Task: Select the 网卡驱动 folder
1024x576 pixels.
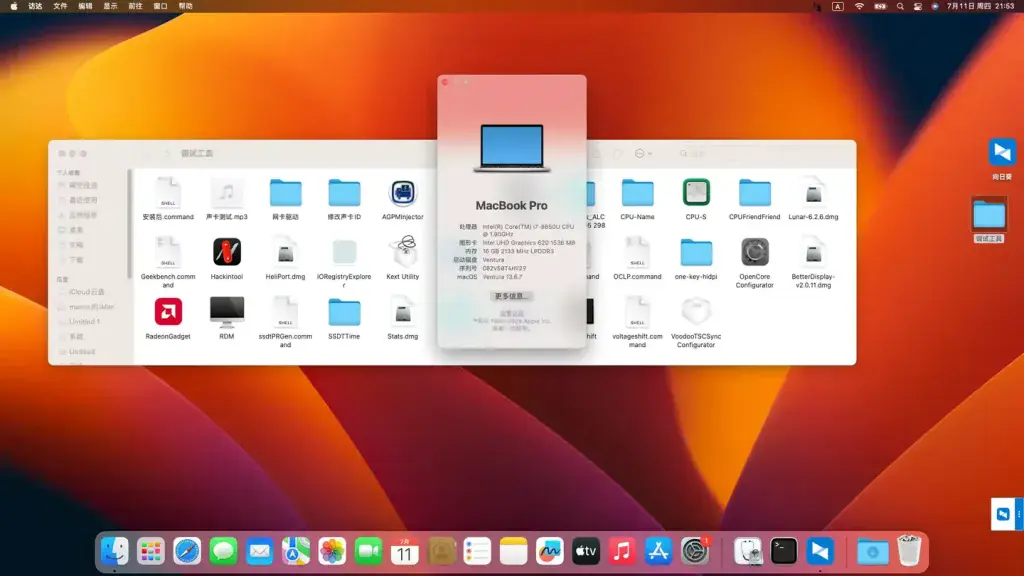Action: (x=285, y=193)
